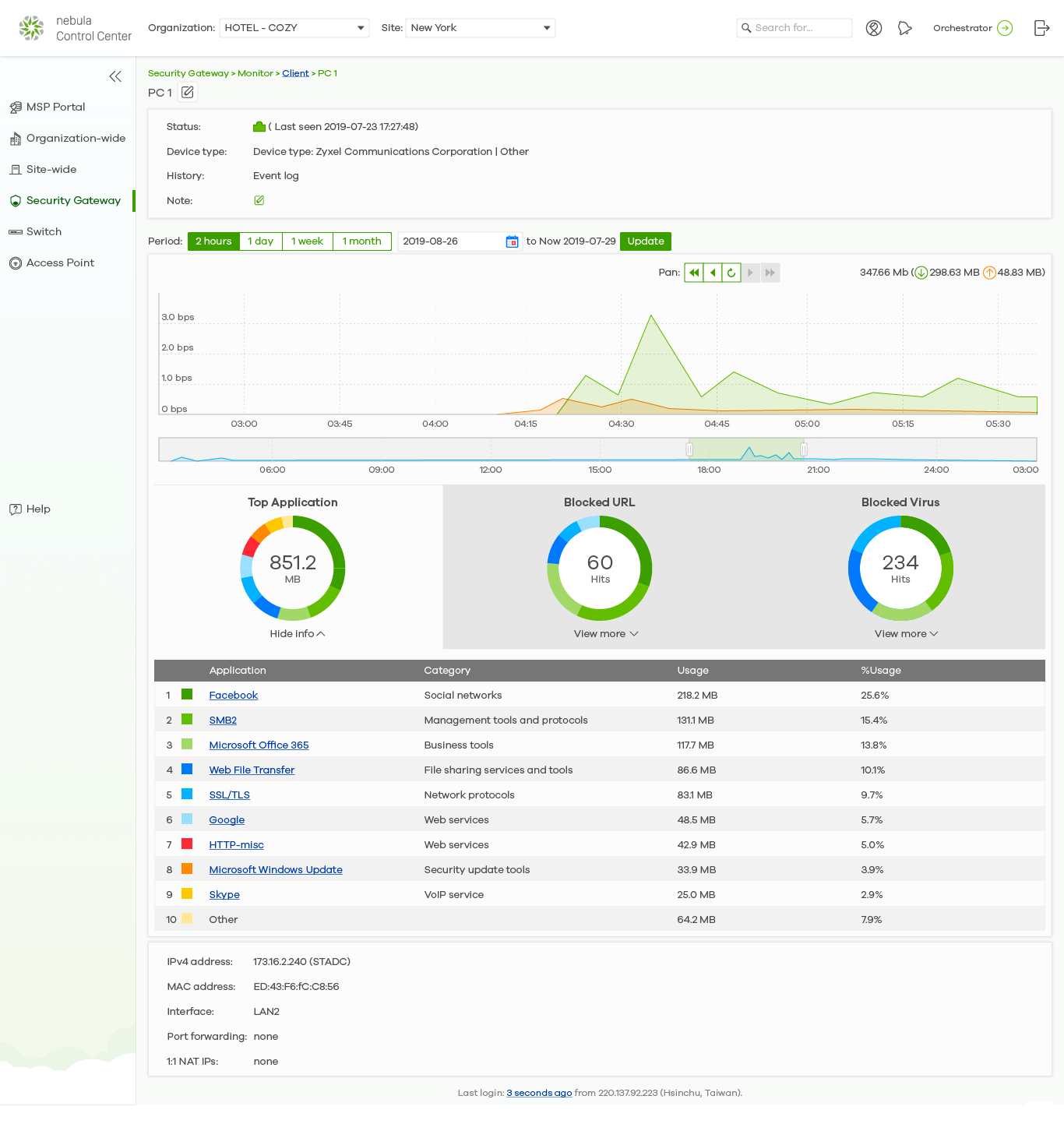Open the calendar date picker icon
The height and width of the screenshot is (1138, 1064).
(x=512, y=241)
